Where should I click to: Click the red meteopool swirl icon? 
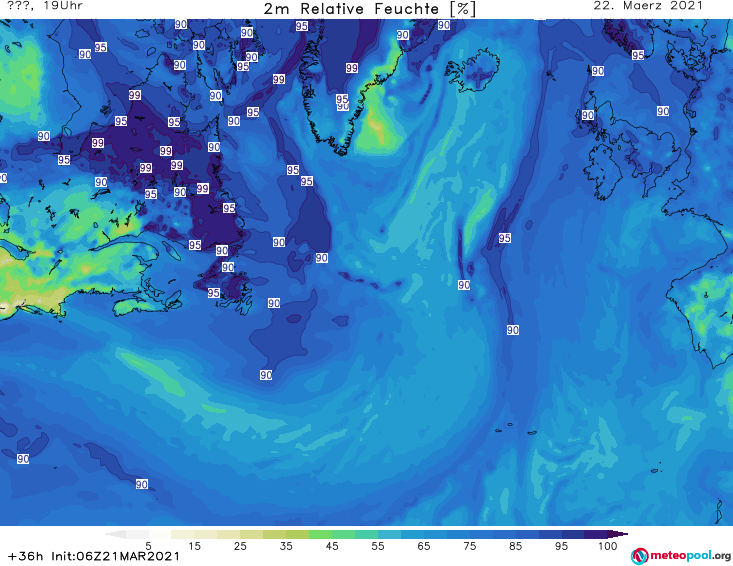coord(639,556)
